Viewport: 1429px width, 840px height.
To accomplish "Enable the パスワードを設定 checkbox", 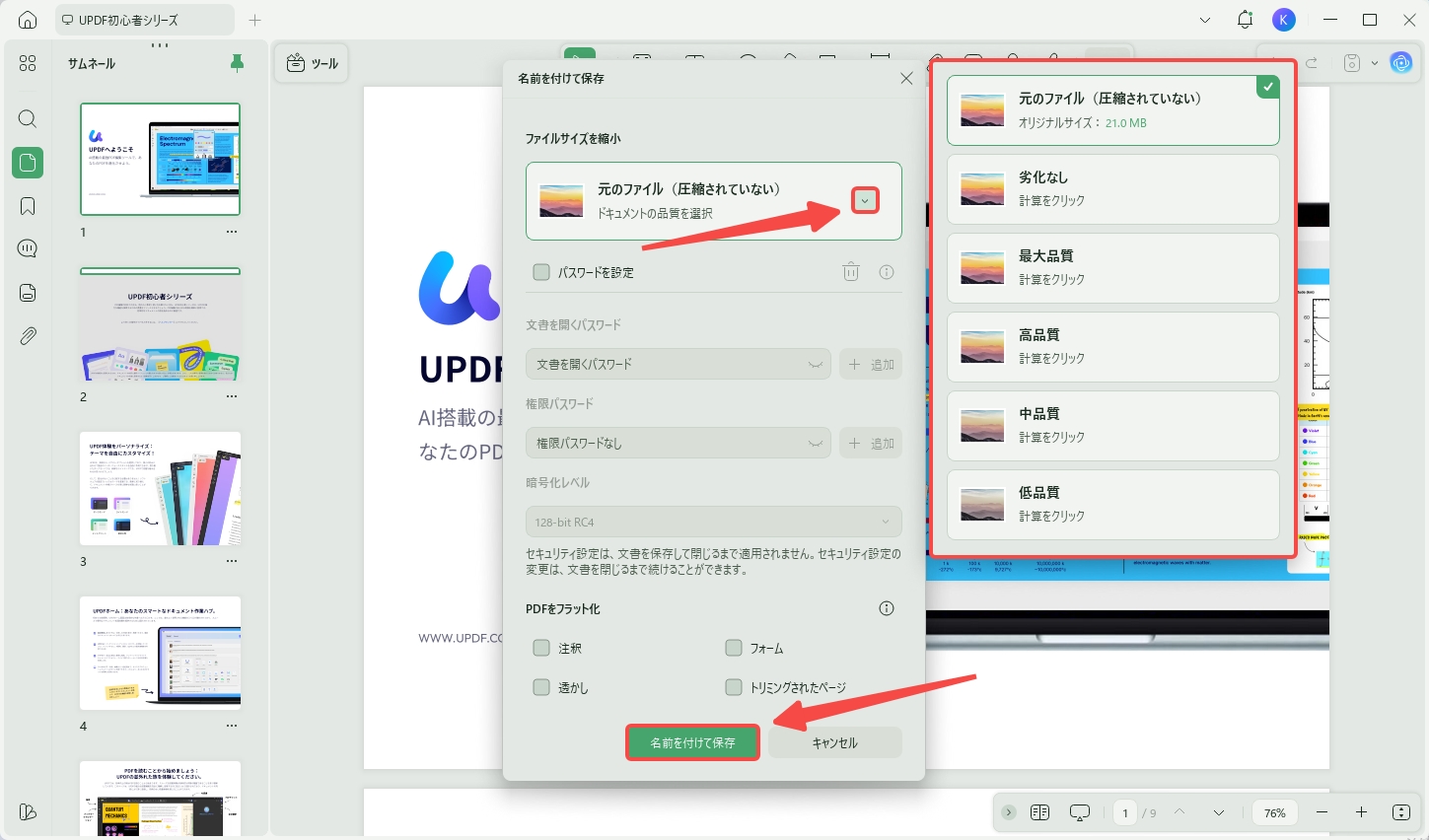I will (541, 272).
